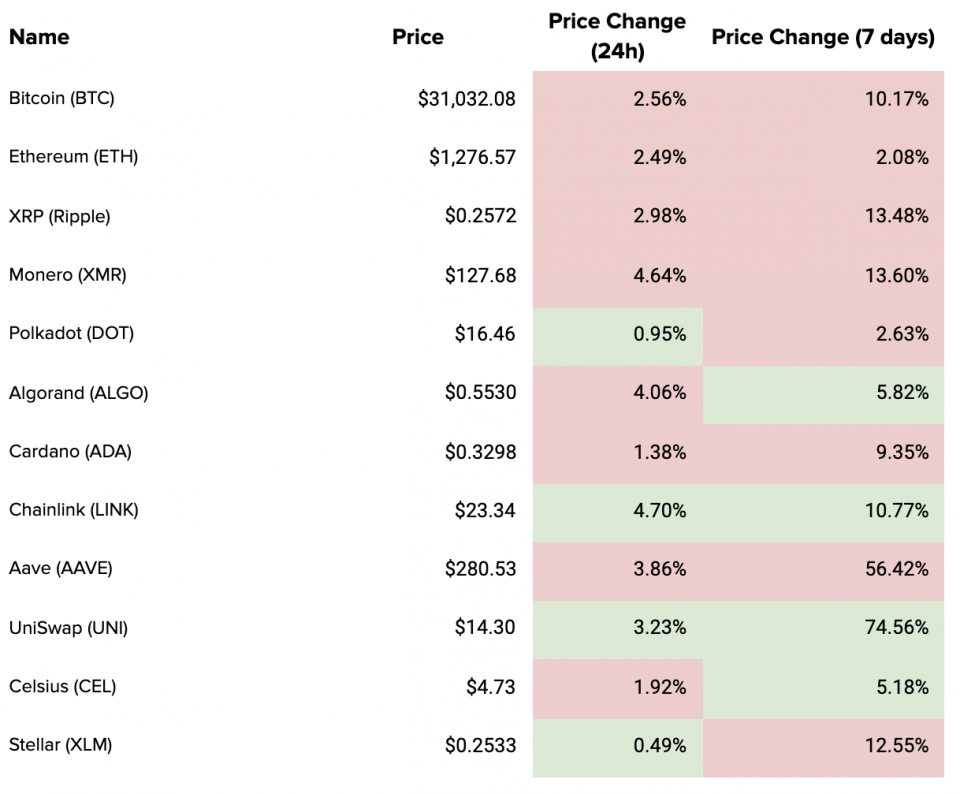960x794 pixels.
Task: Select the Celsius (CEL) name cell
Action: pos(62,687)
